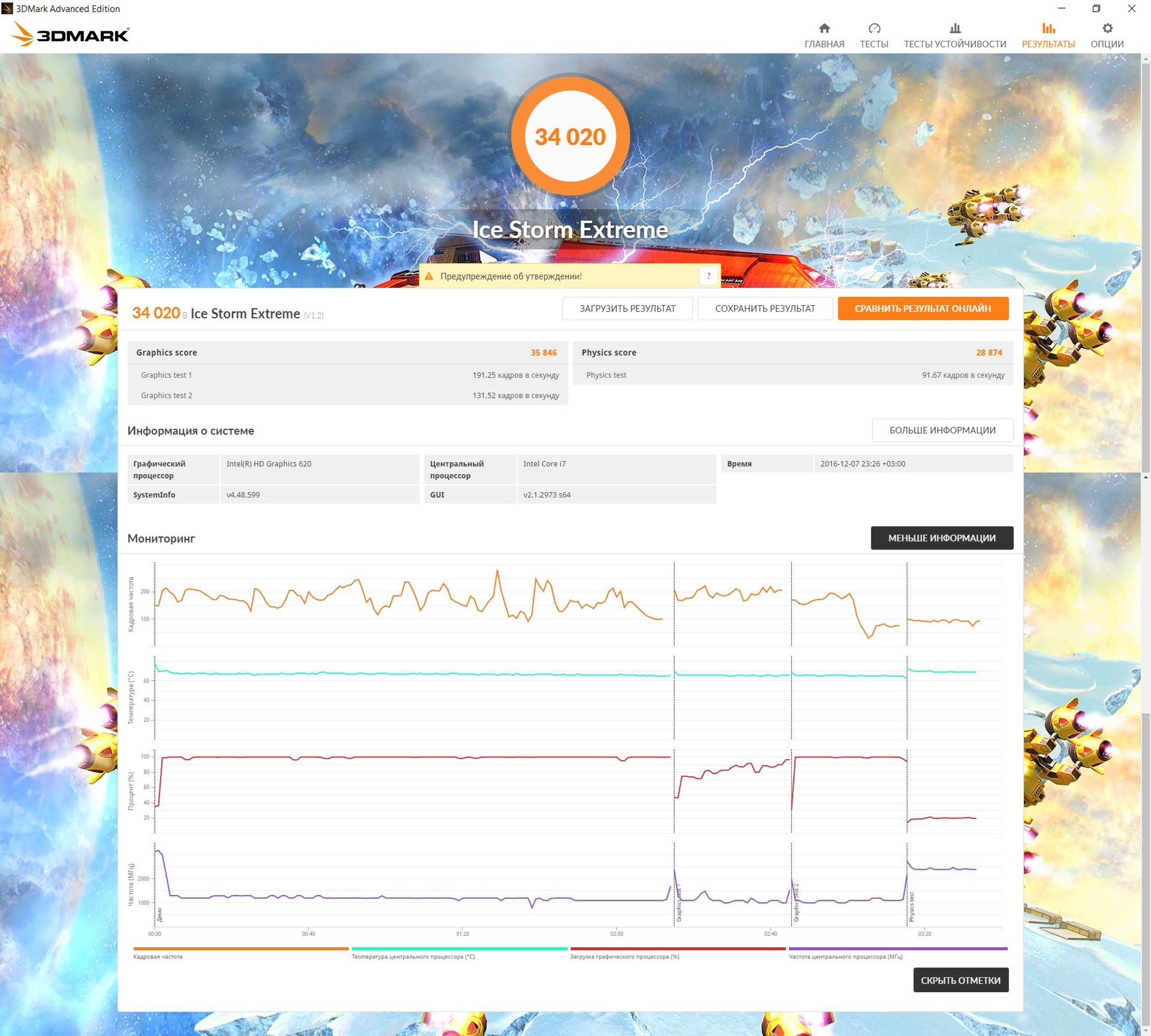Screen dimensions: 1151x1036
Task: Restore down the 3DMark window
Action: [x=1096, y=9]
